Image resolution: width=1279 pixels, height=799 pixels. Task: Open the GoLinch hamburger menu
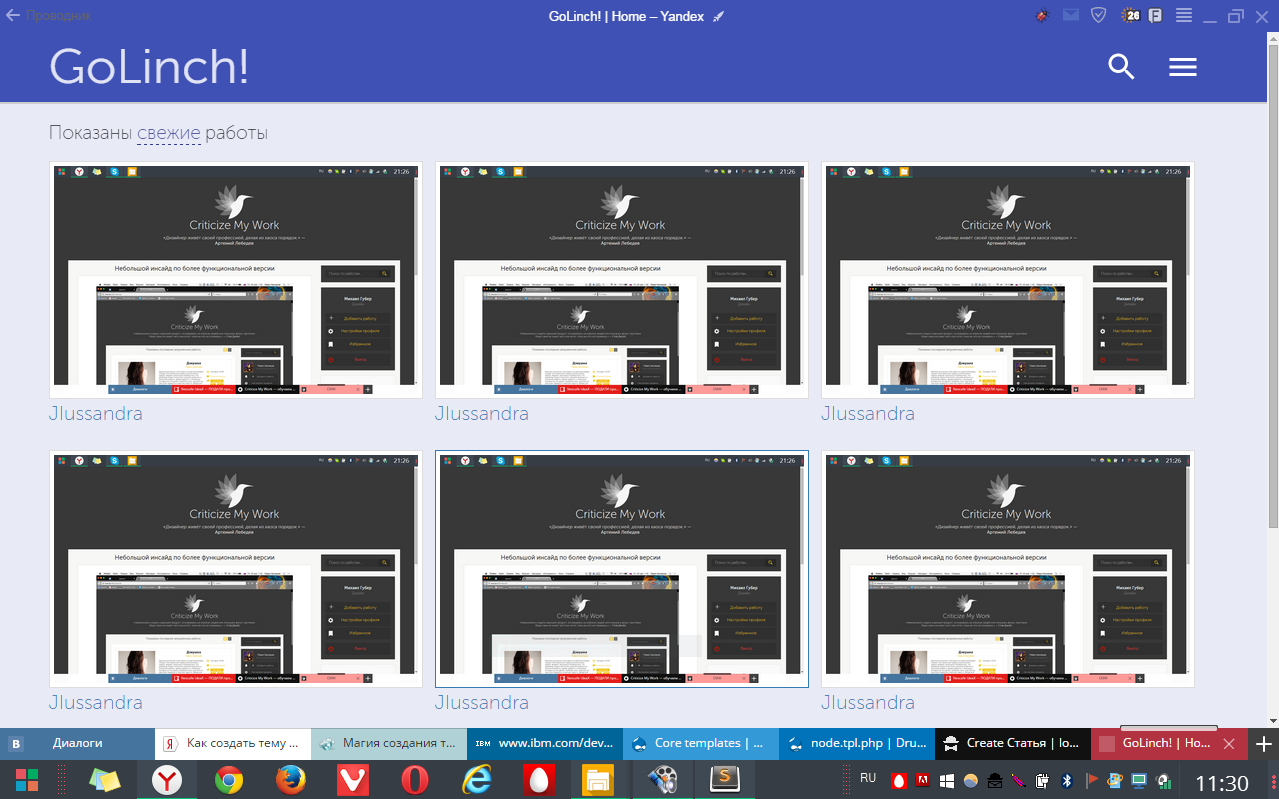(1183, 67)
